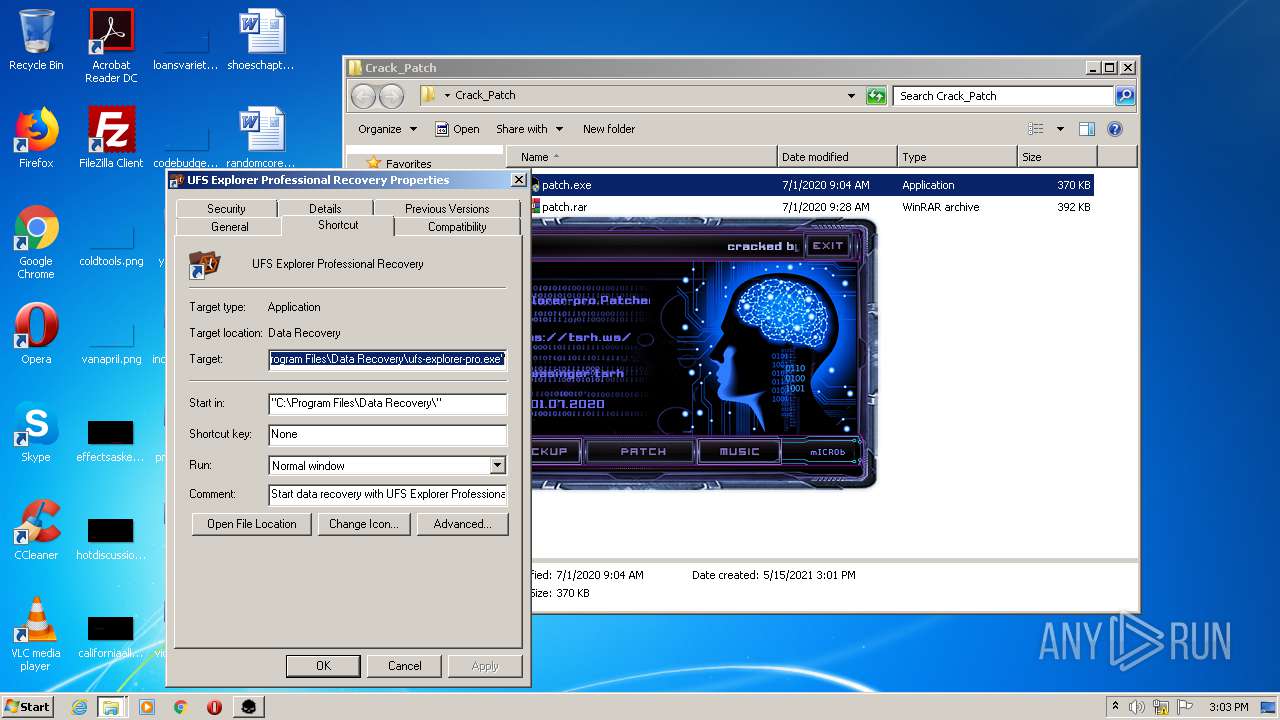Open address bar history dropdown arrow
Image resolution: width=1280 pixels, height=720 pixels.
pos(851,96)
